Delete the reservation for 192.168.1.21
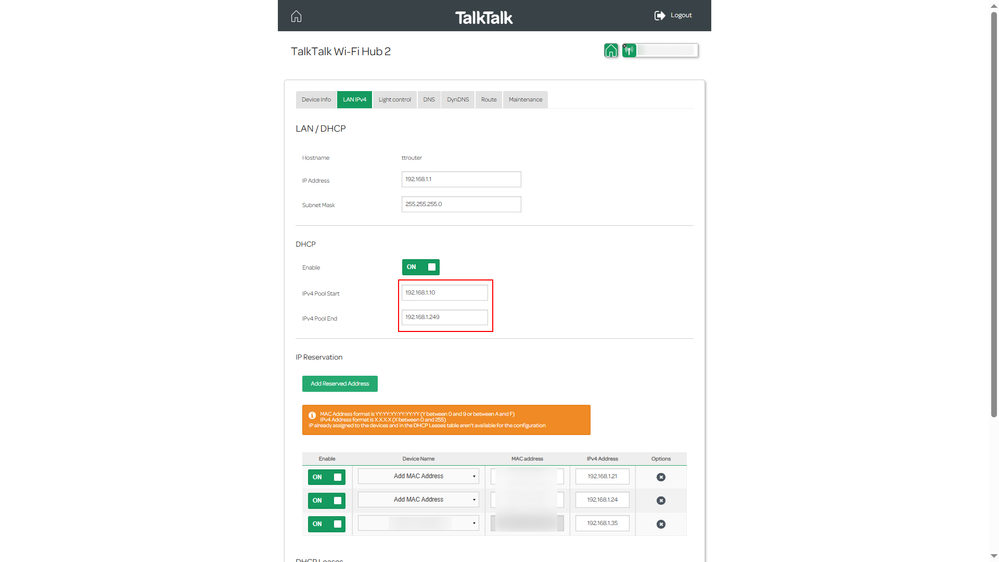Screen dimensions: 999x562 [x=660, y=477]
